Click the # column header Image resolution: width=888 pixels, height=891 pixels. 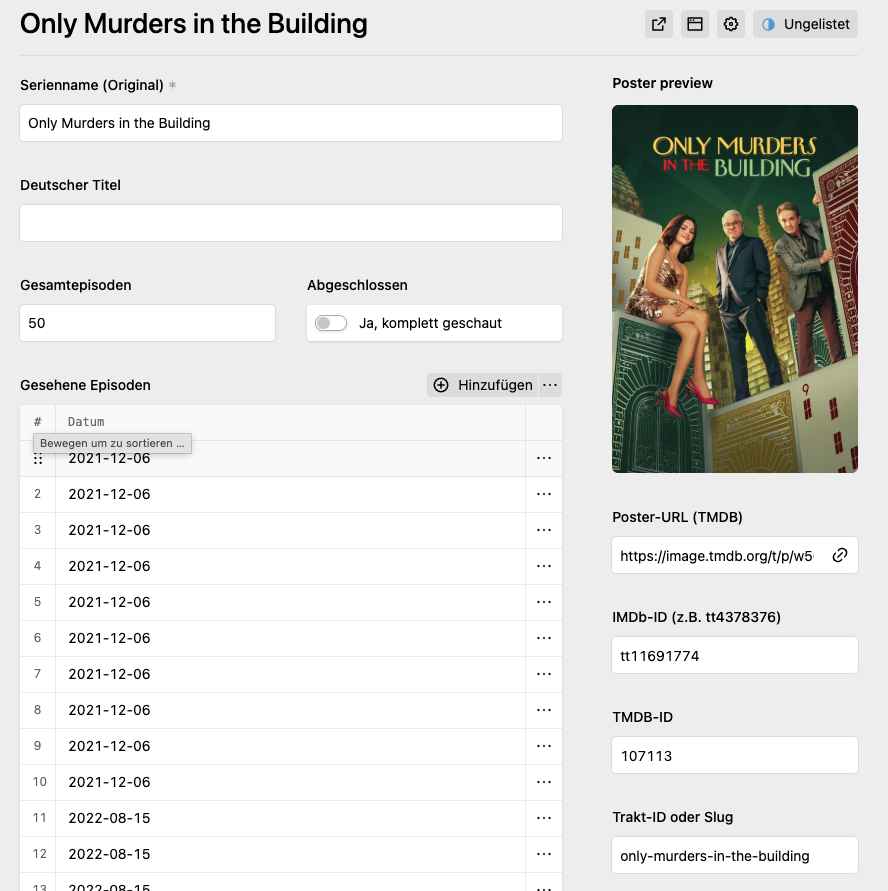(38, 422)
